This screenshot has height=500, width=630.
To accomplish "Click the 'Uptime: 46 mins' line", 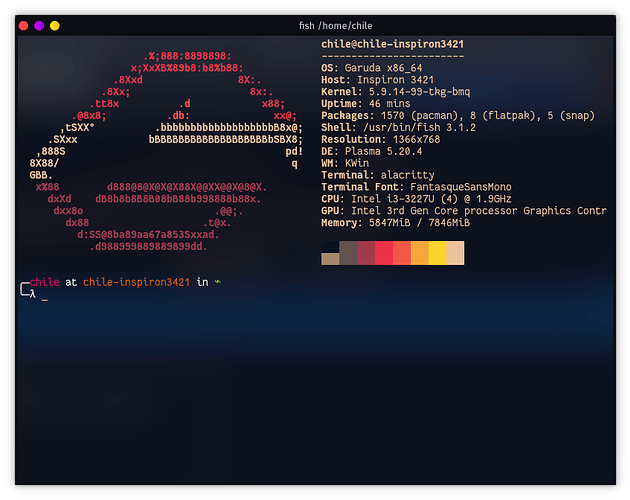I will (x=366, y=104).
